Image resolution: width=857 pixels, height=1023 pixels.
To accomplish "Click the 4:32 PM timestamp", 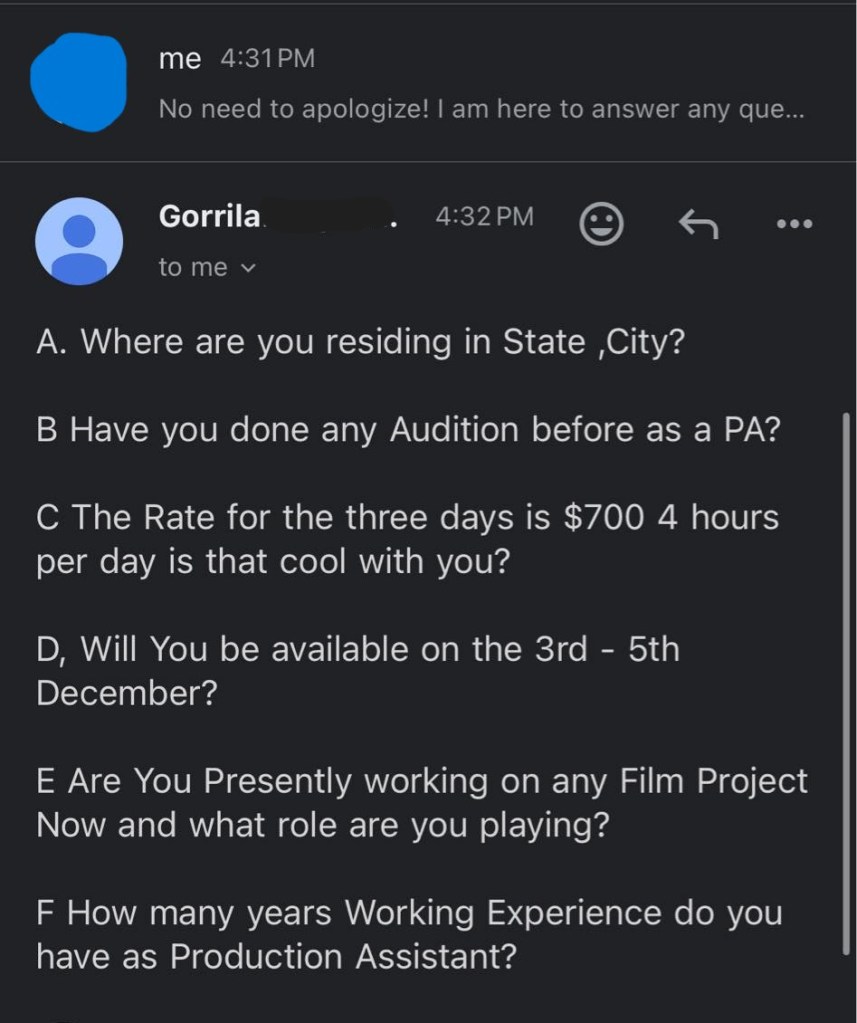I will (x=485, y=216).
